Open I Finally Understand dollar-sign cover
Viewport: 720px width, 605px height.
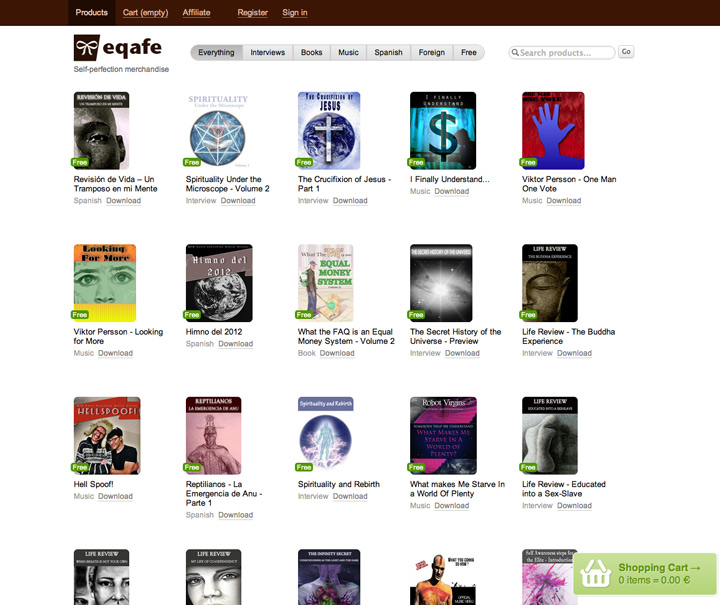point(443,130)
